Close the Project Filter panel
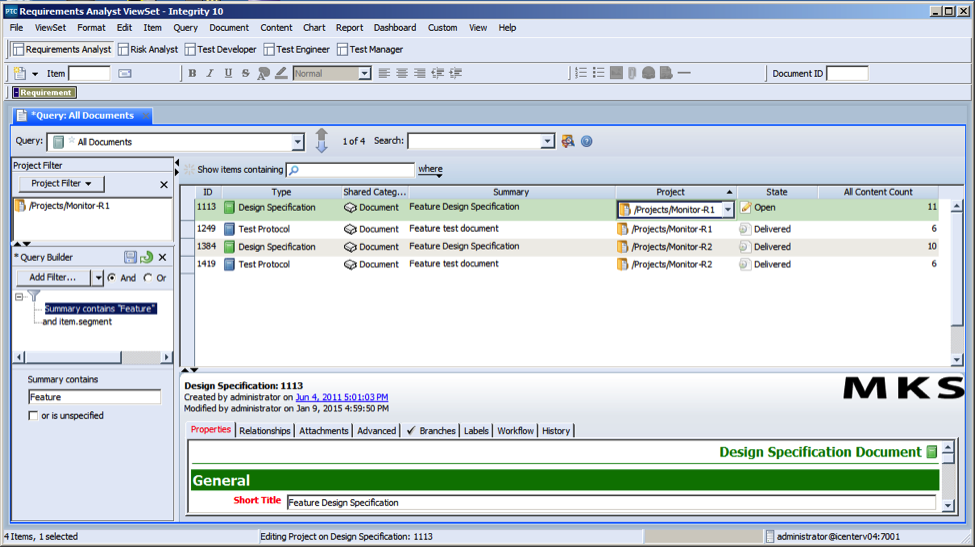Viewport: 975px width, 548px height. tap(164, 185)
